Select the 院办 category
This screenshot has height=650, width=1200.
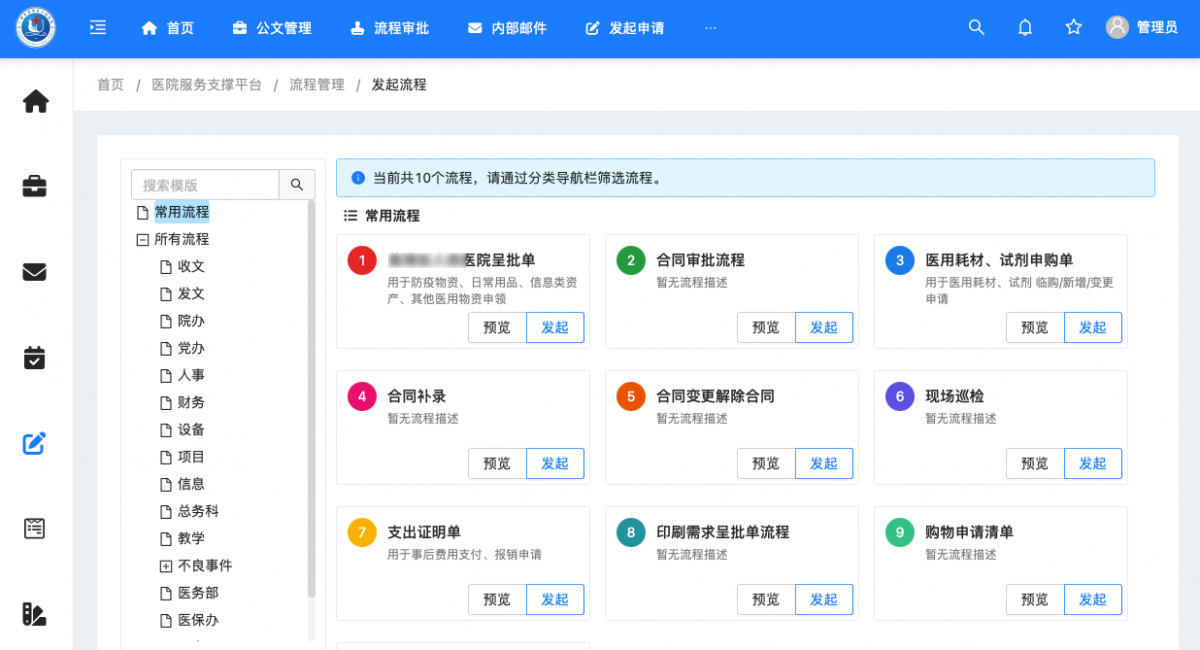191,321
